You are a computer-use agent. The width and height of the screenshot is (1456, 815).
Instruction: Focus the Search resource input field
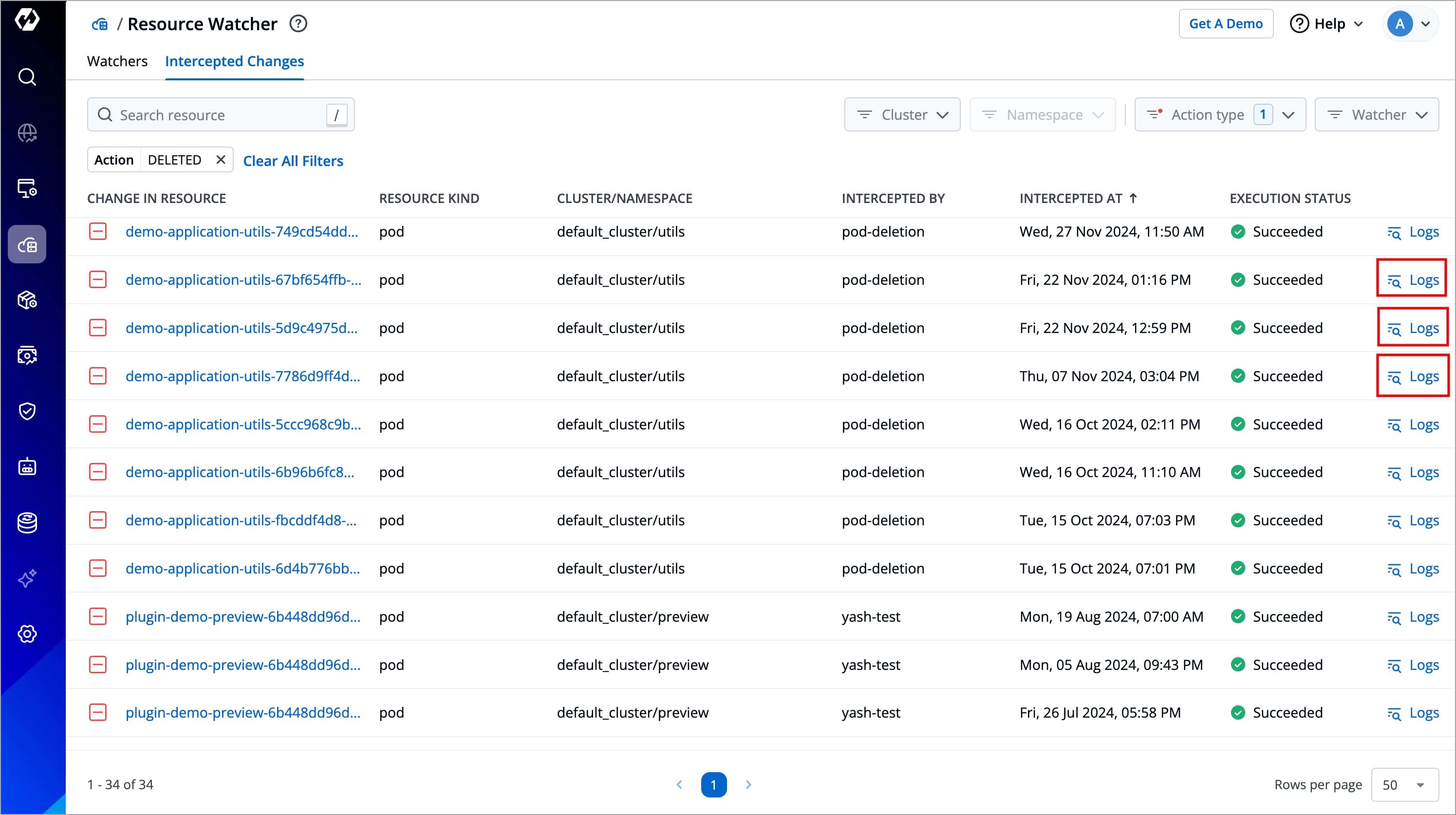pyautogui.click(x=215, y=115)
